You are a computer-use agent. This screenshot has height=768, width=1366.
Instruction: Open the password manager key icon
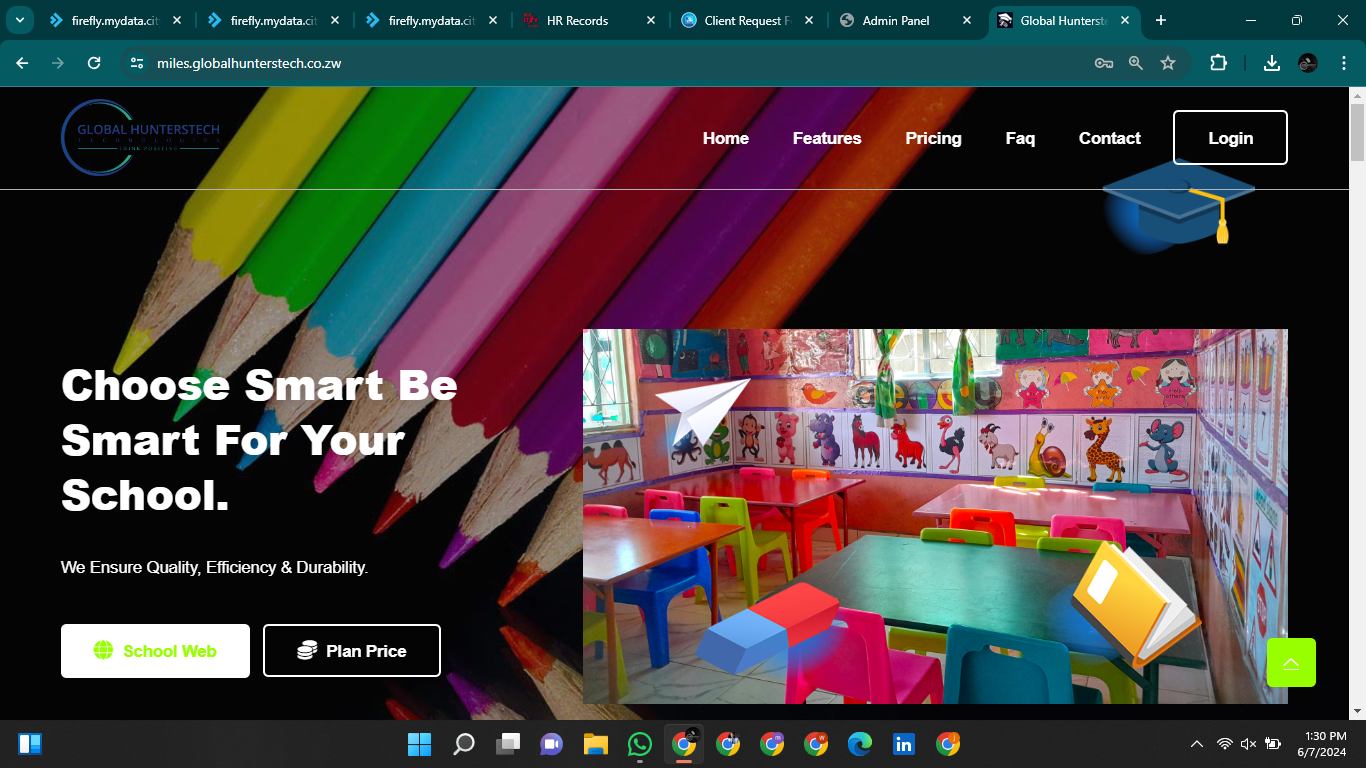click(x=1103, y=63)
